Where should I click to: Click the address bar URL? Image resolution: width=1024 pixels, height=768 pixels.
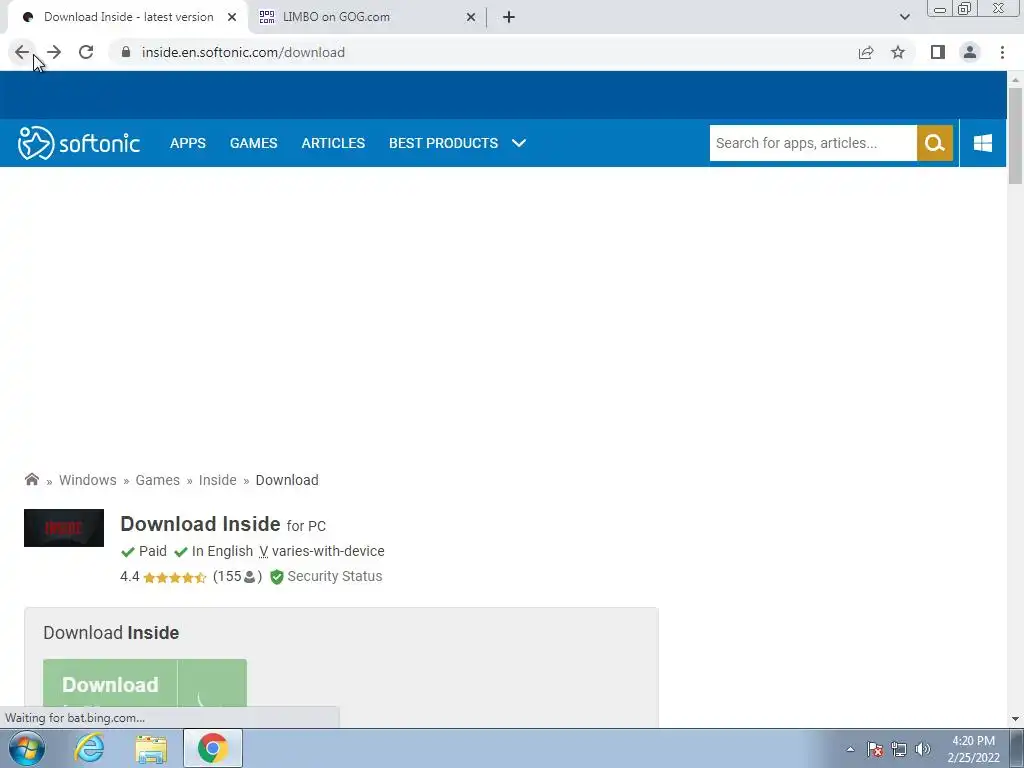(x=243, y=52)
